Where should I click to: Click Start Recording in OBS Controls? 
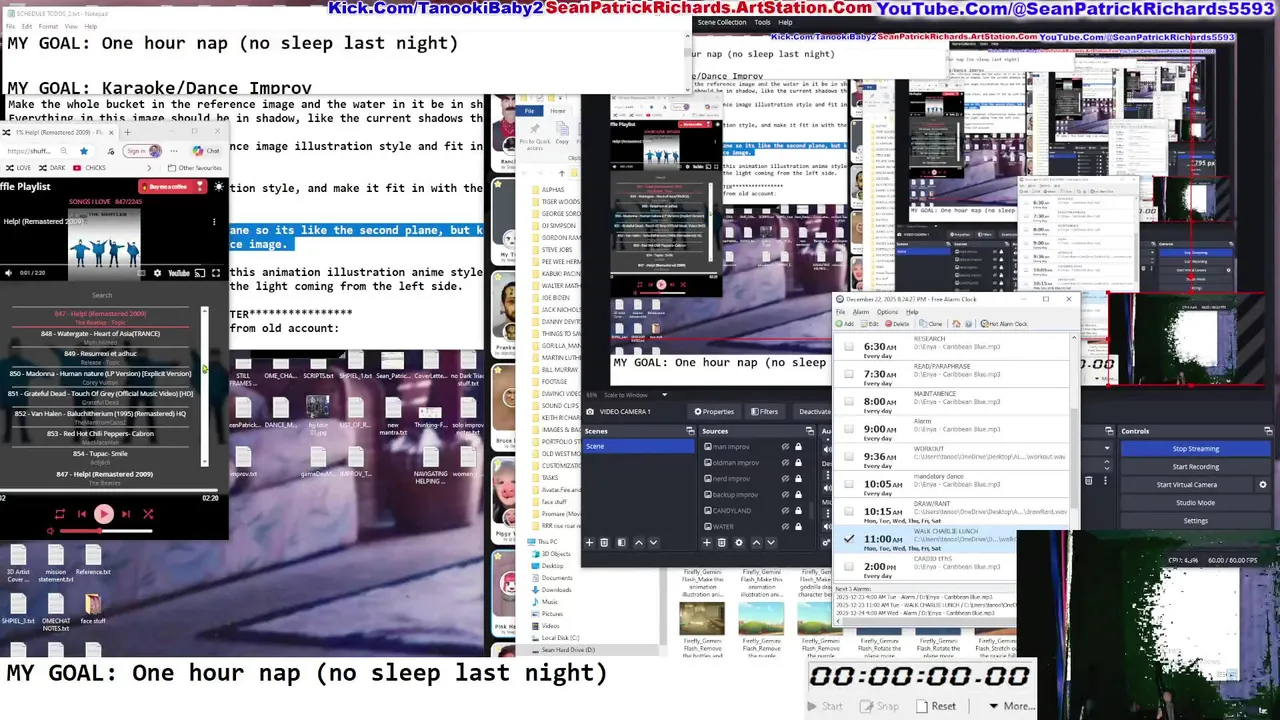1195,467
